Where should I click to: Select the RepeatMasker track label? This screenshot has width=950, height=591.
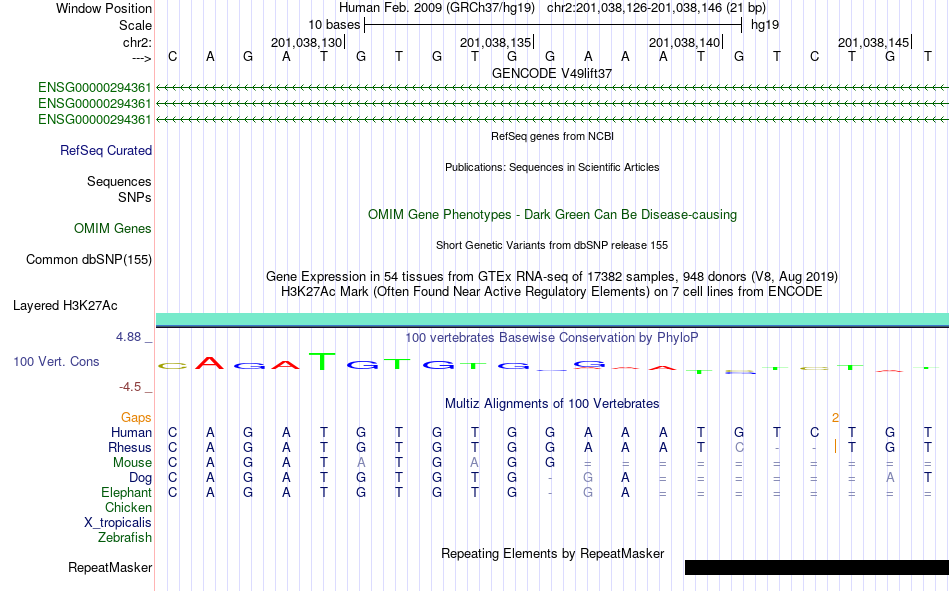pos(110,567)
